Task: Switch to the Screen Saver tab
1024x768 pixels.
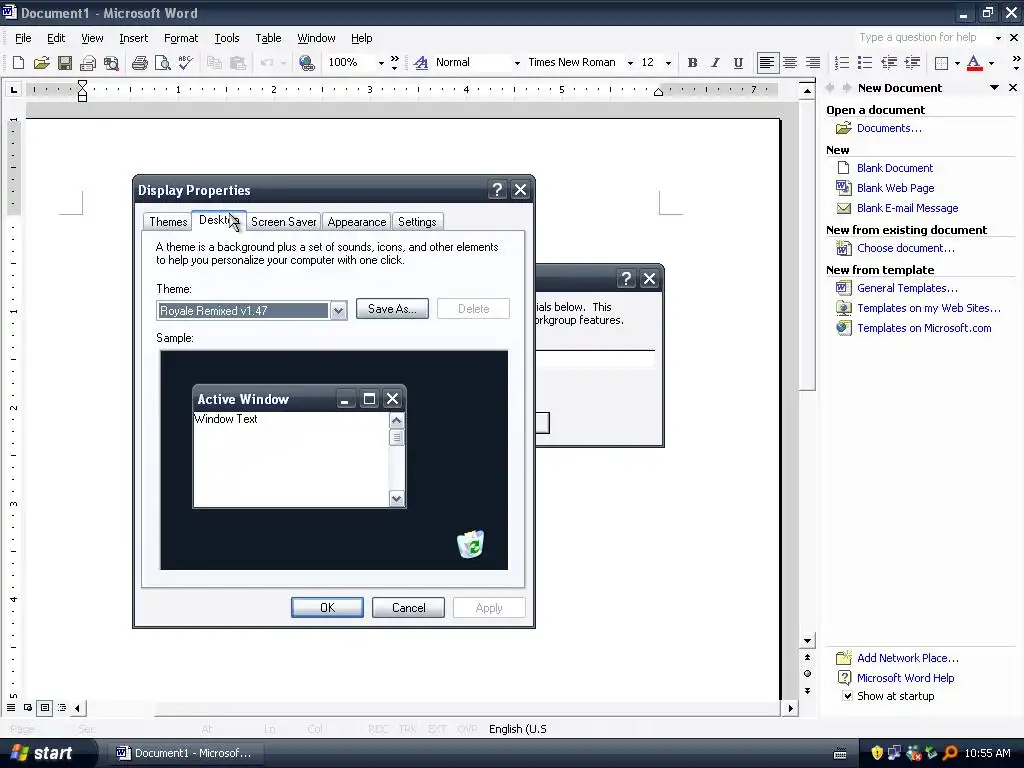Action: tap(283, 222)
